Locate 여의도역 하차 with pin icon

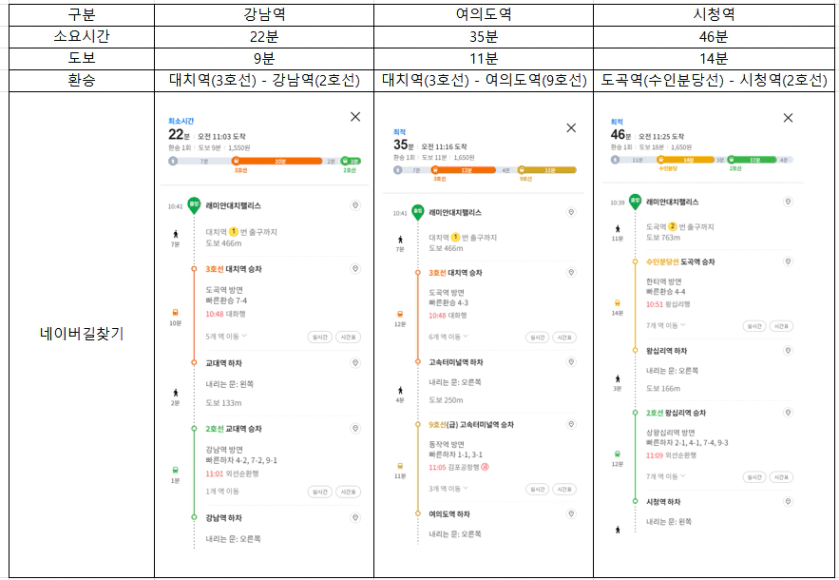click(x=571, y=514)
